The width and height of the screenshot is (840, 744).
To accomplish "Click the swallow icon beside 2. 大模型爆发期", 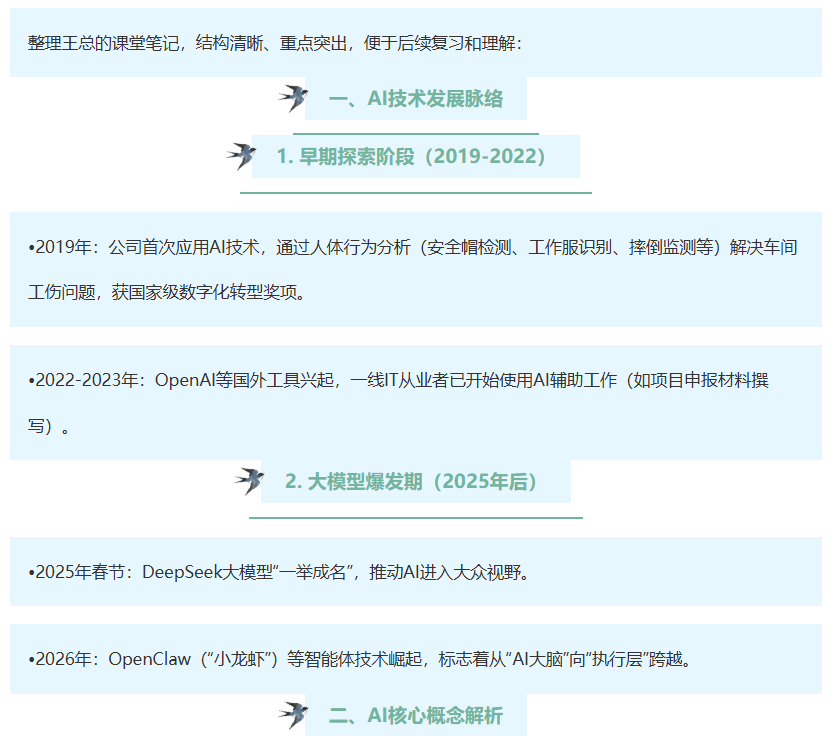I will (x=249, y=481).
